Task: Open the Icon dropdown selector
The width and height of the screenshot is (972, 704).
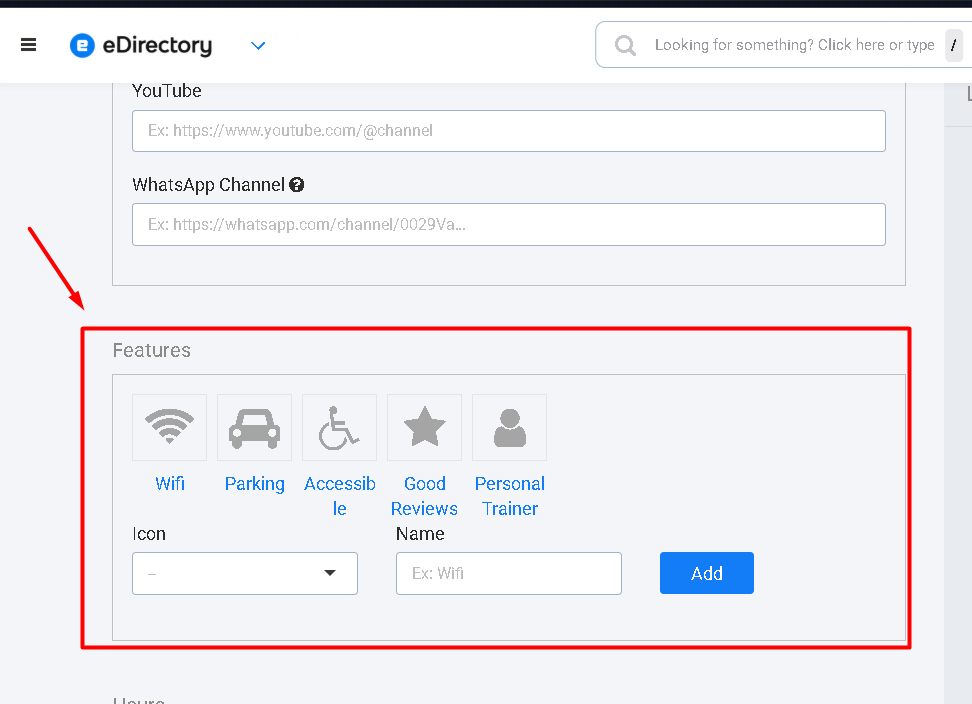Action: pos(245,573)
